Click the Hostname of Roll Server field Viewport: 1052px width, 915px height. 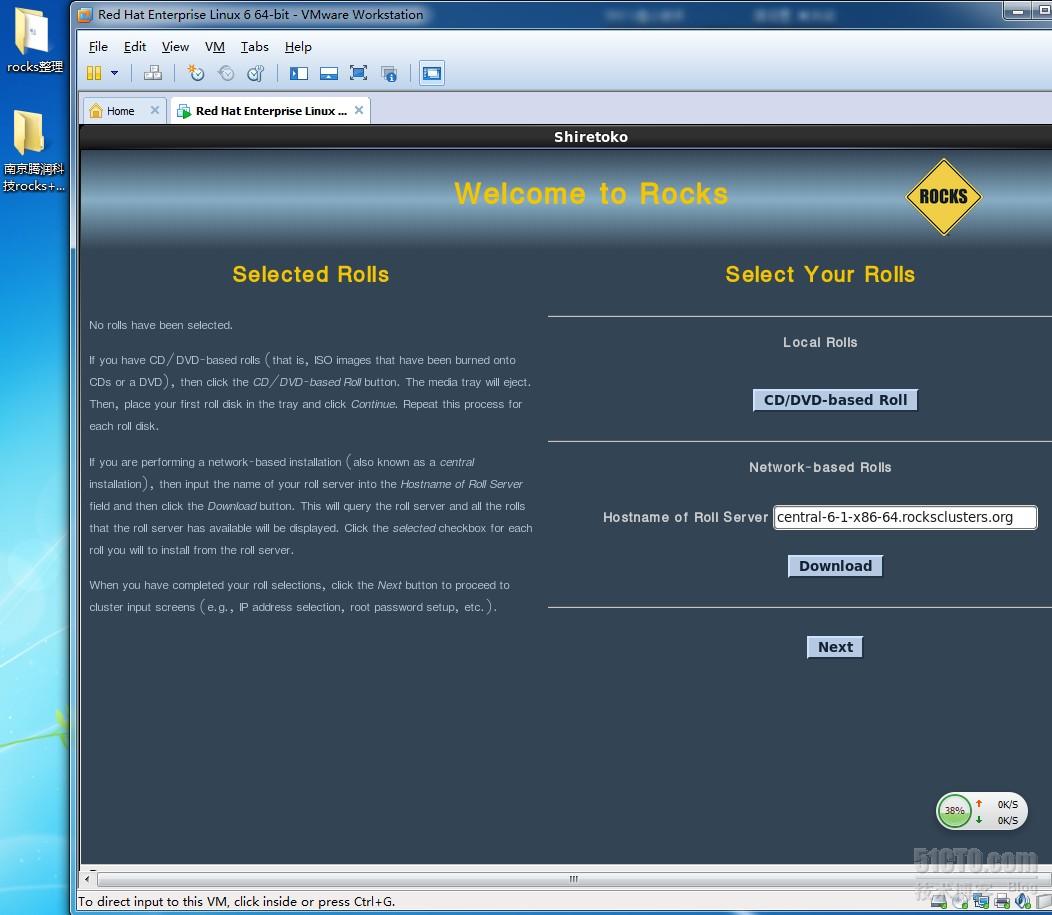905,517
